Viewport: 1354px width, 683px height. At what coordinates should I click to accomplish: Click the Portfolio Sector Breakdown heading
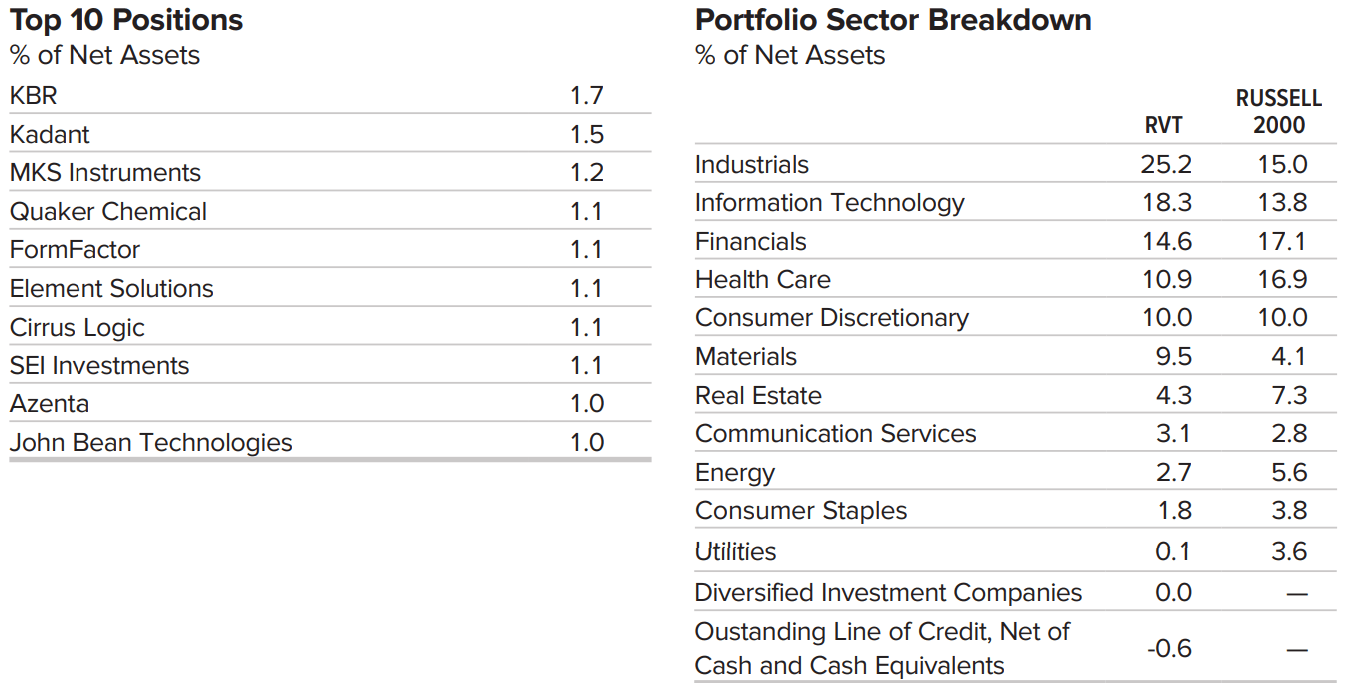pyautogui.click(x=893, y=20)
